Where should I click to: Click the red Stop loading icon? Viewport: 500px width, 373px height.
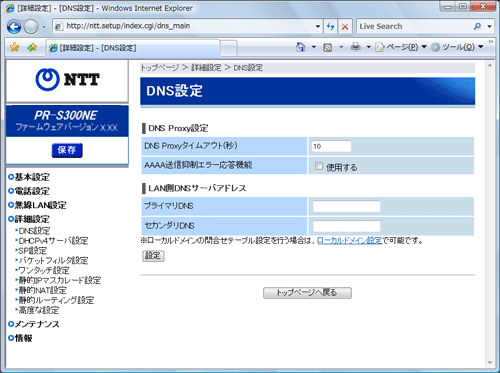pos(345,26)
